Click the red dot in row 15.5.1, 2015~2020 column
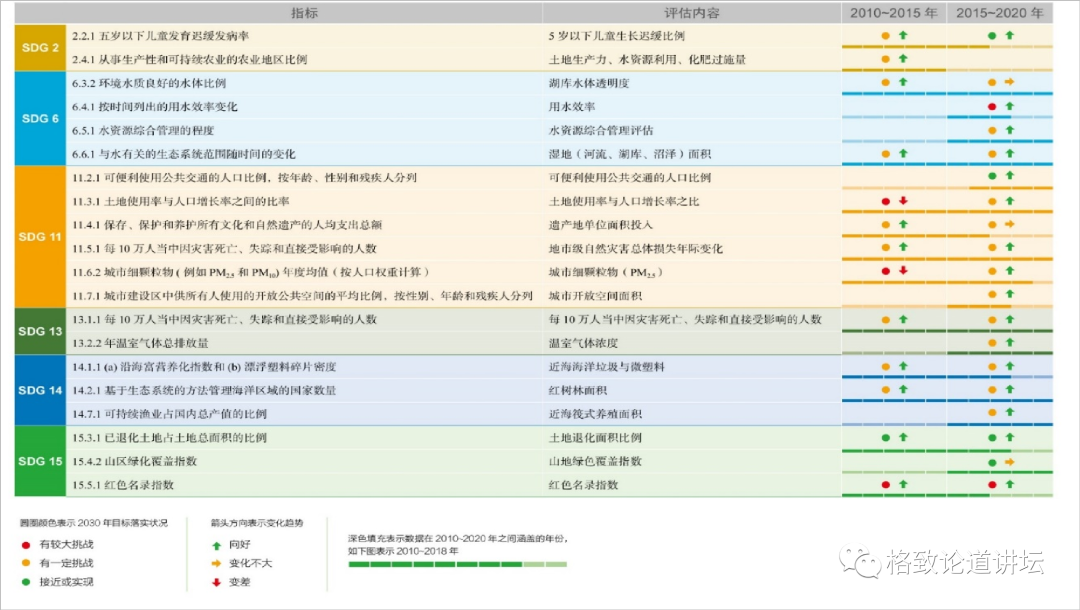1080x610 pixels. 992,485
